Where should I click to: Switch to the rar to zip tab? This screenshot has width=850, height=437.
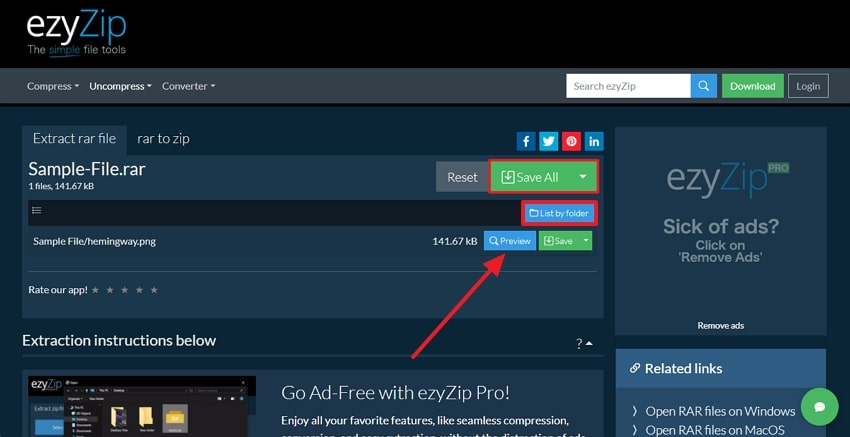click(163, 139)
